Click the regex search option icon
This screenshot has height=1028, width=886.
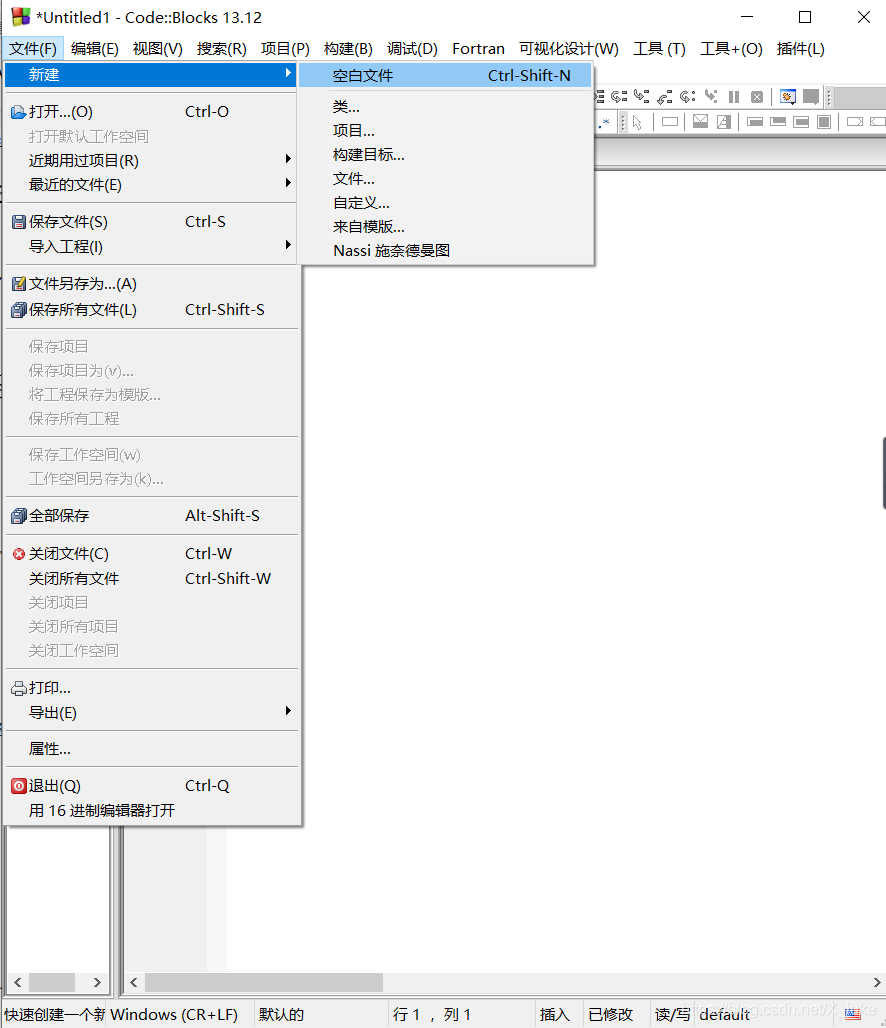click(x=603, y=123)
